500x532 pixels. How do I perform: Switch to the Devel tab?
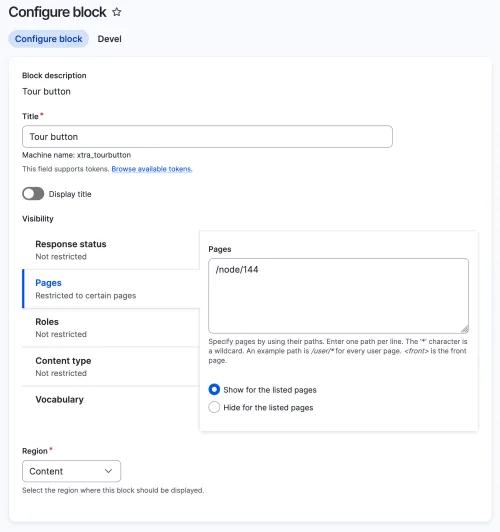pos(110,39)
